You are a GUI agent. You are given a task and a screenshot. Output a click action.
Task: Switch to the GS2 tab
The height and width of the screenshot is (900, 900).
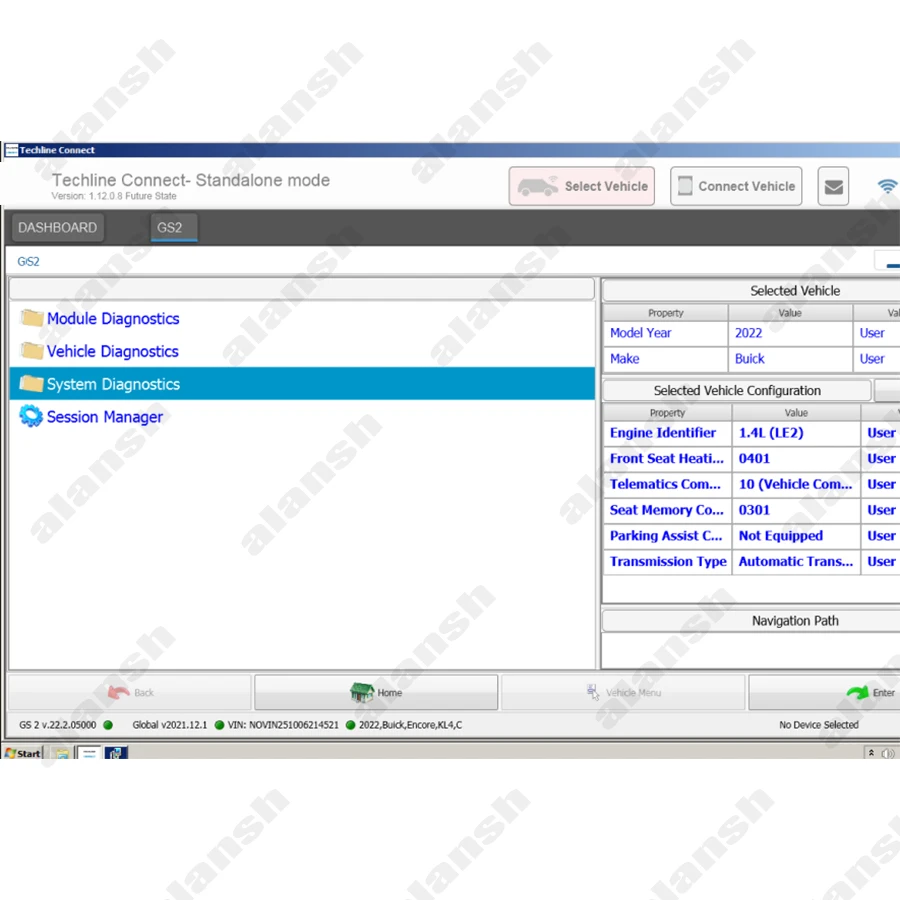point(170,228)
